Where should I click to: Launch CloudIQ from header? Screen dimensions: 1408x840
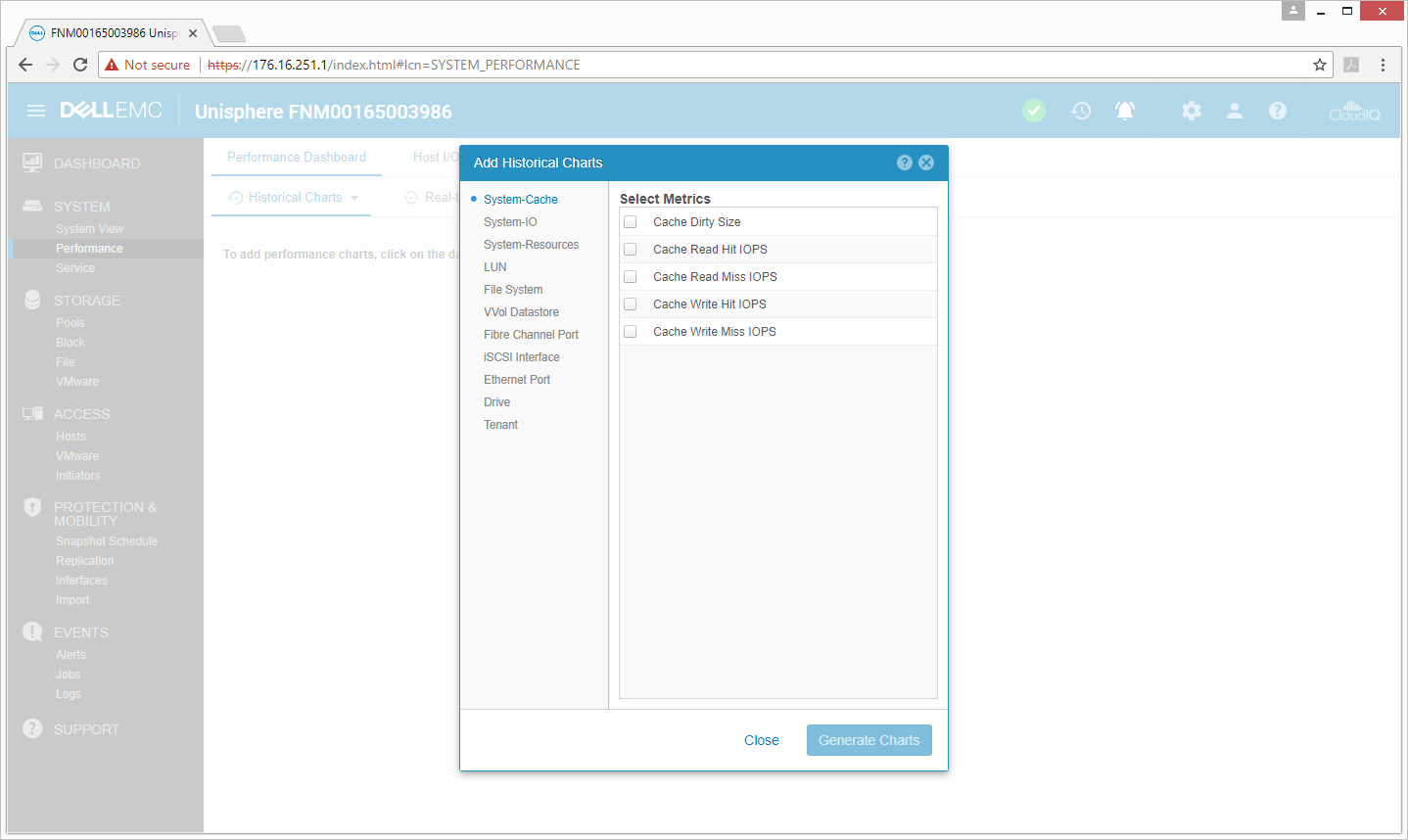coord(1354,111)
